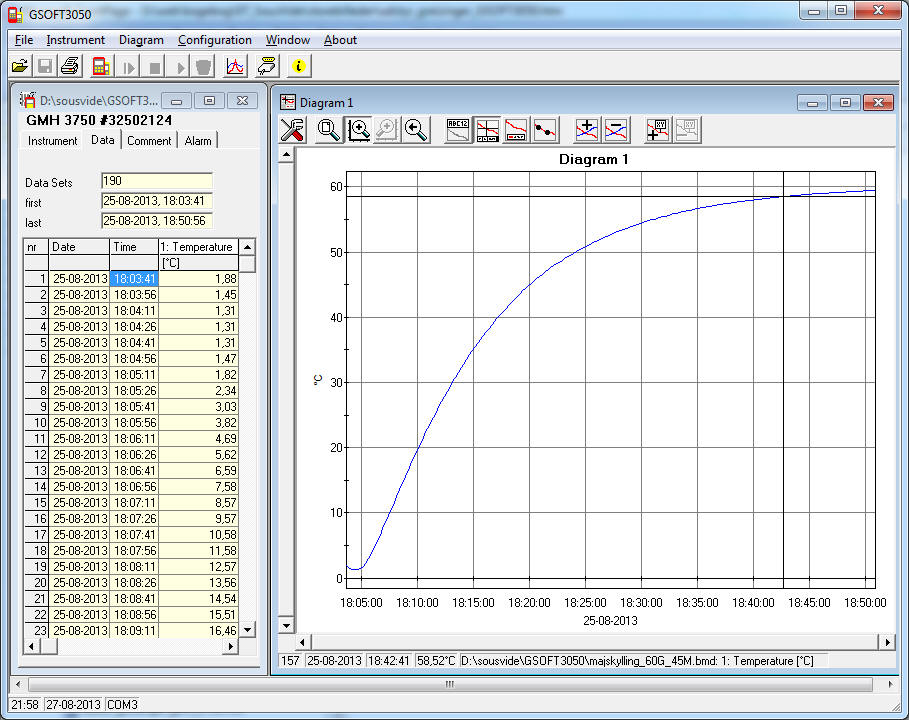Click the diagram horizontal scroll left arrow

[302, 642]
